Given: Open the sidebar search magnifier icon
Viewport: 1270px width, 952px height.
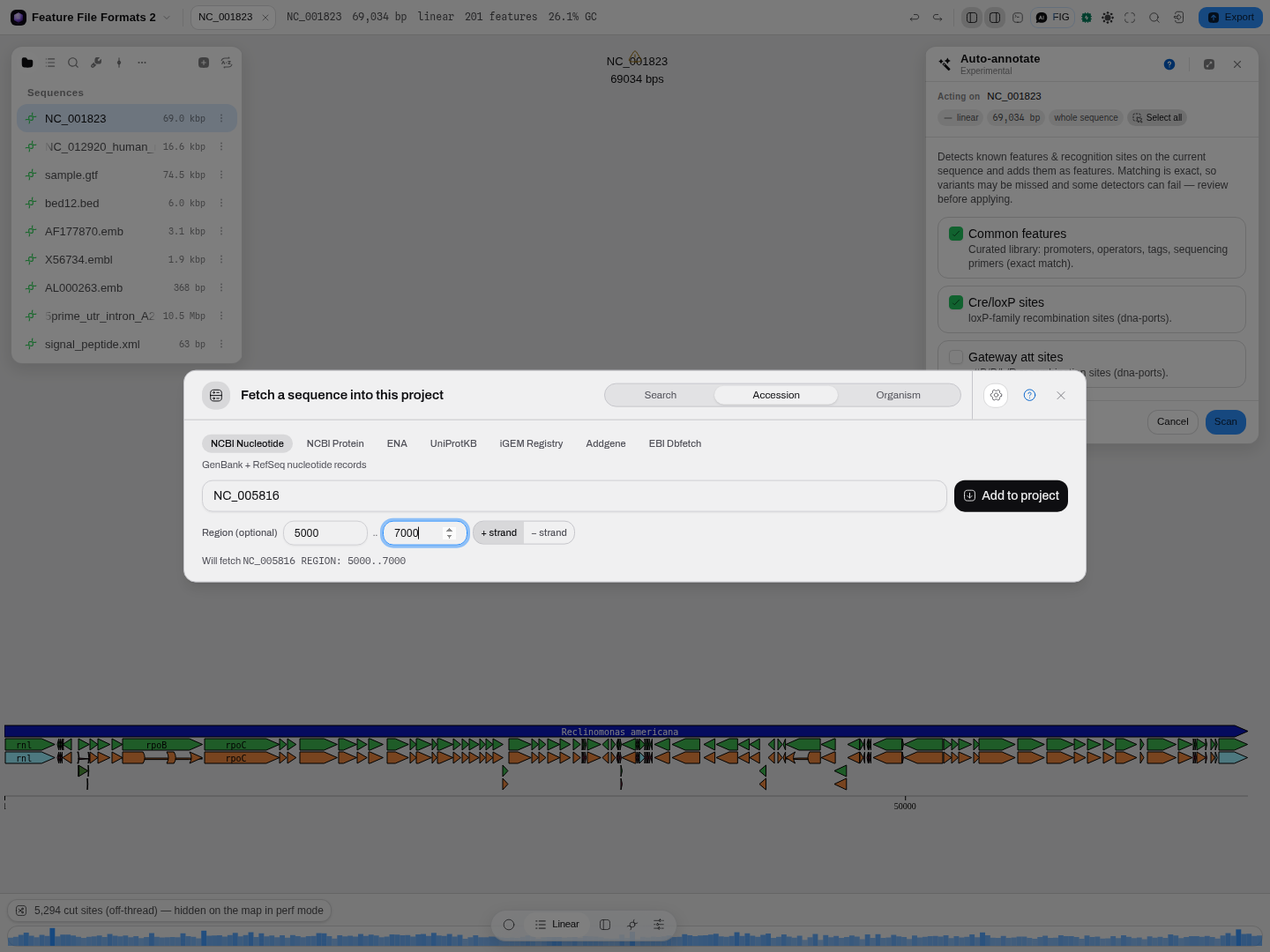Looking at the screenshot, I should (73, 63).
